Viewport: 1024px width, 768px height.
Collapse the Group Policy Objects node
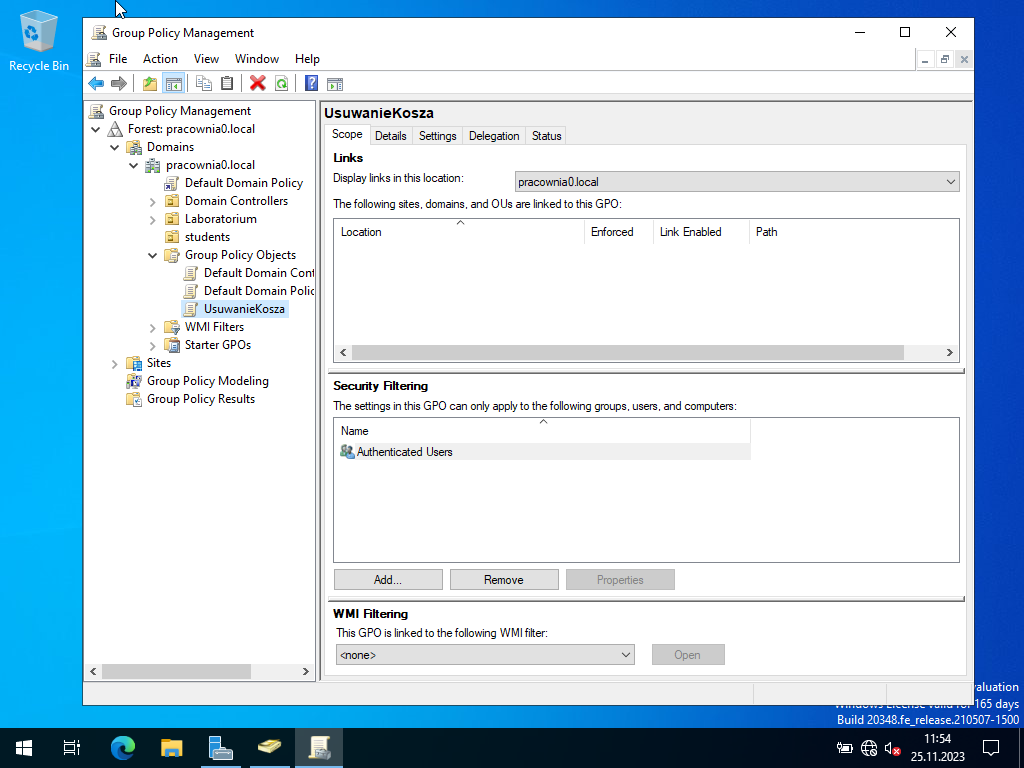153,255
